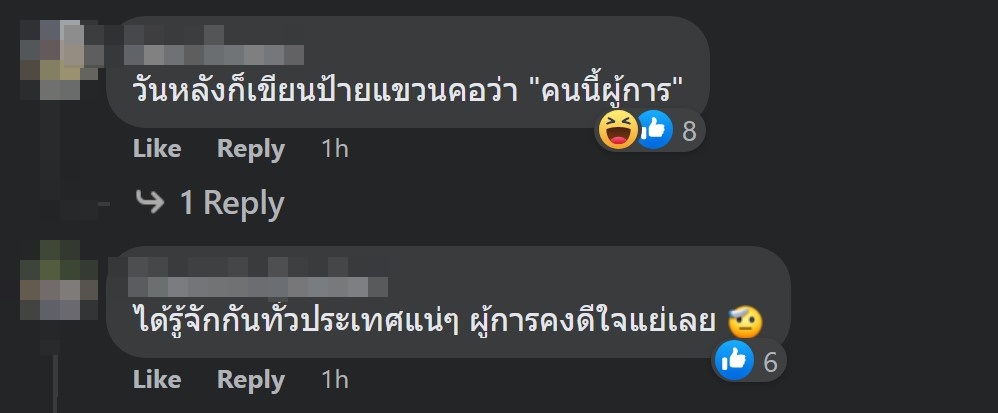
Task: Open the 1h timestamp of the first comment
Action: coord(335,149)
